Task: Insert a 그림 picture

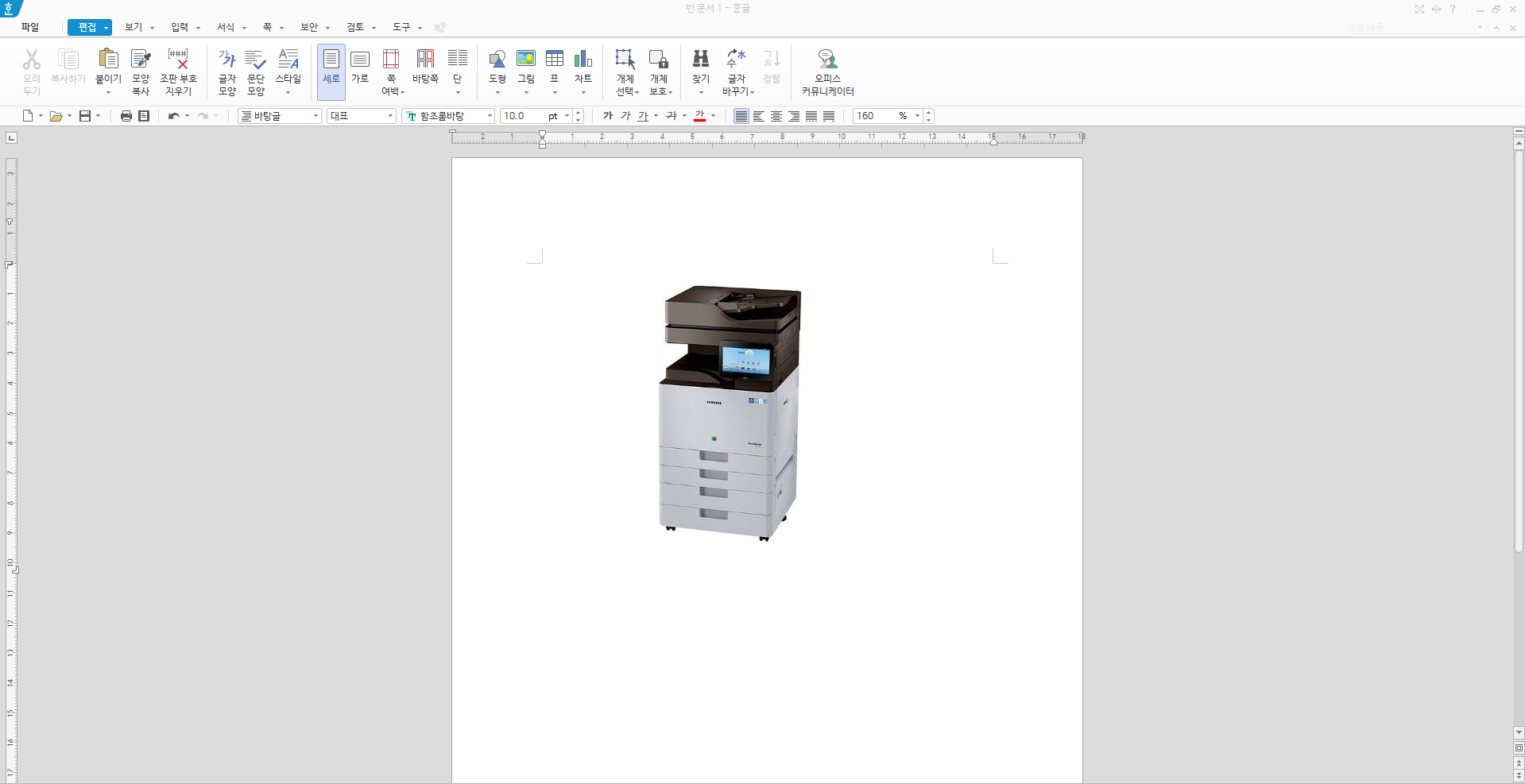Action: (x=526, y=71)
